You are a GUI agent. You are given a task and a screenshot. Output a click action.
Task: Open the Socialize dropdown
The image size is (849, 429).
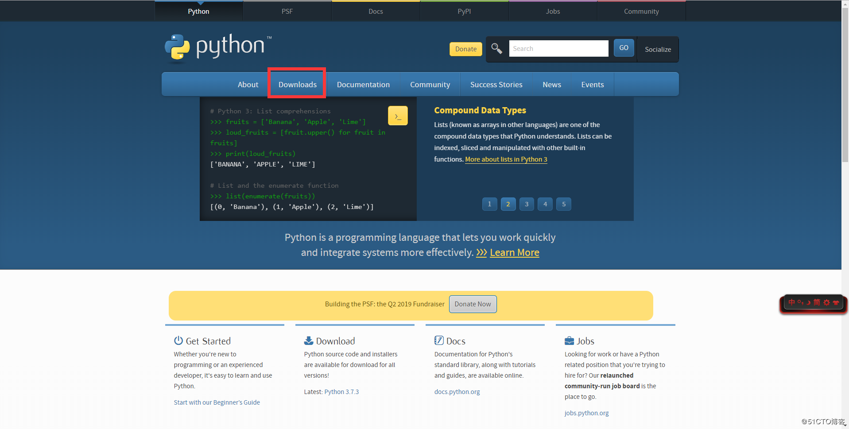(x=658, y=49)
